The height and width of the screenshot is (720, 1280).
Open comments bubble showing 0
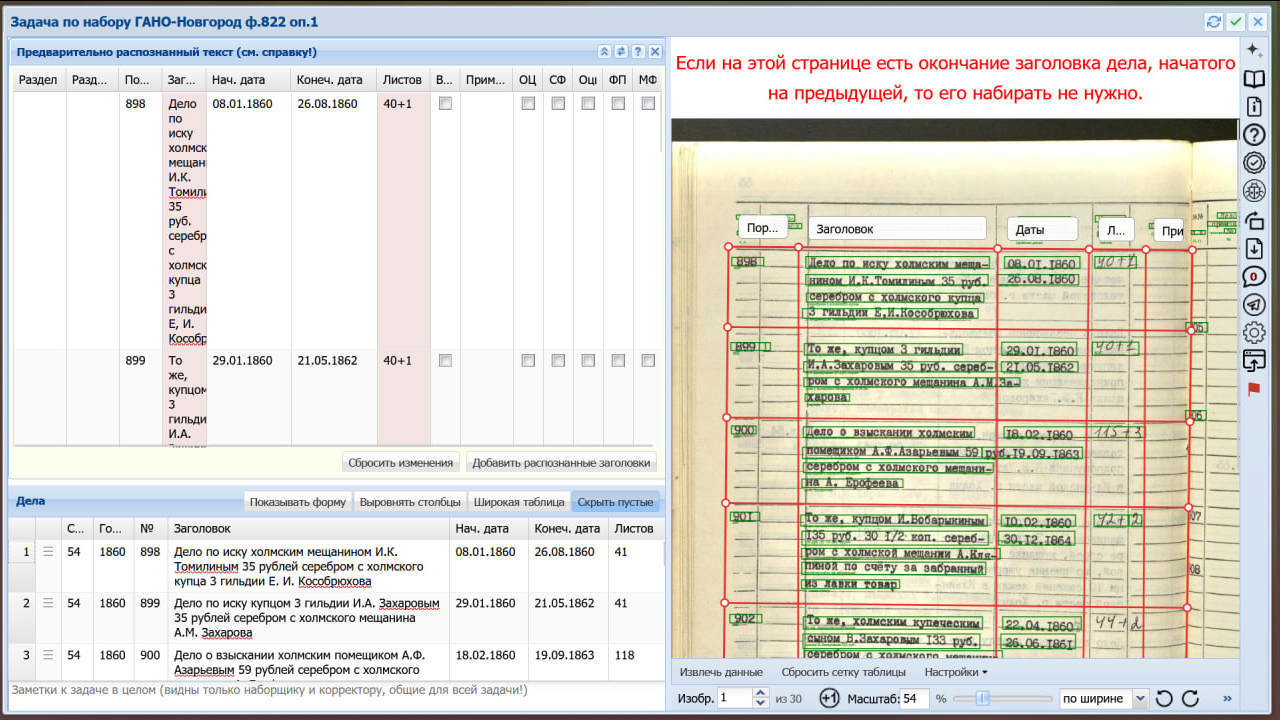(x=1254, y=277)
